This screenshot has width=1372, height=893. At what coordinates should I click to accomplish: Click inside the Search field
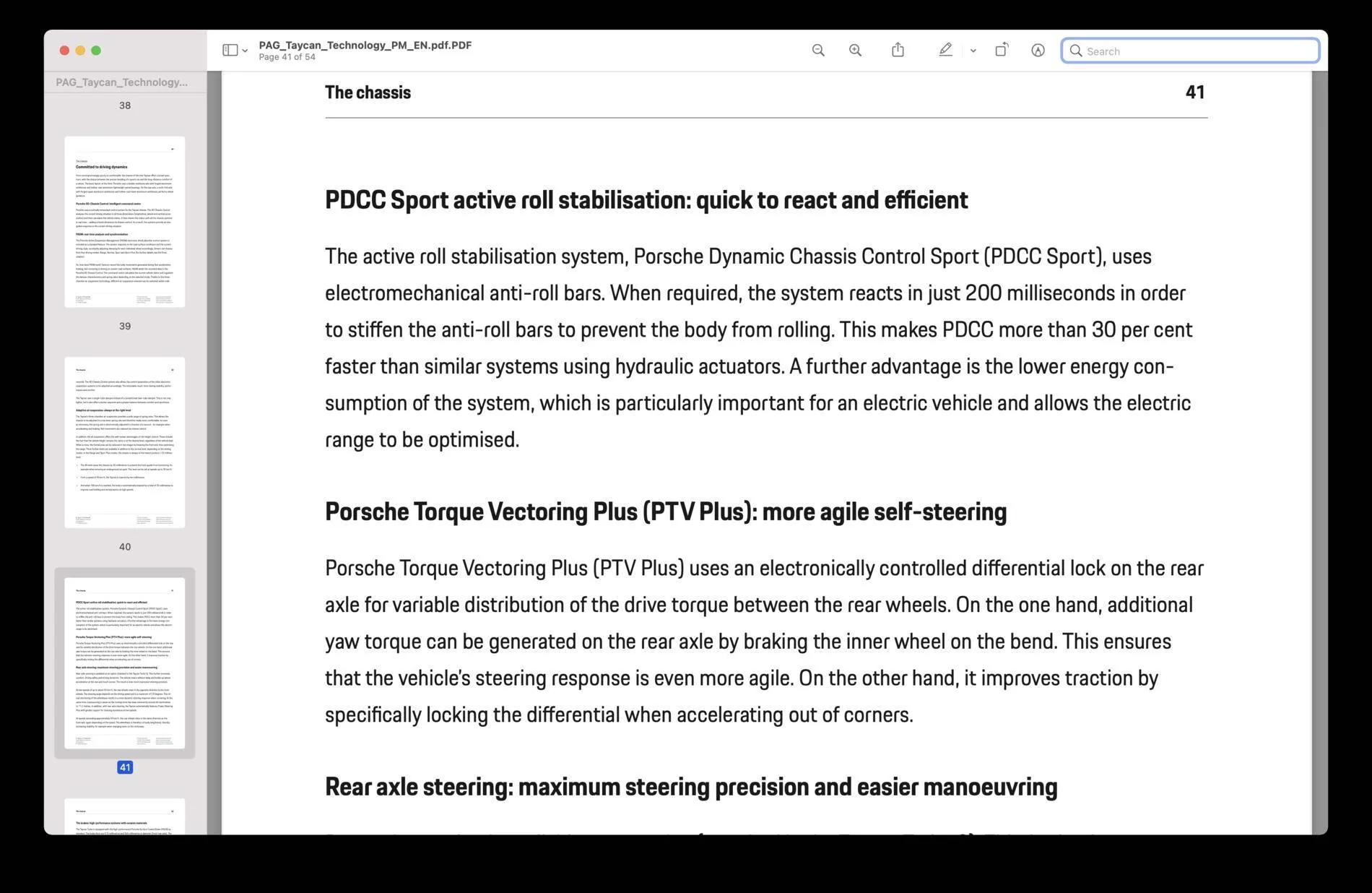click(1191, 51)
